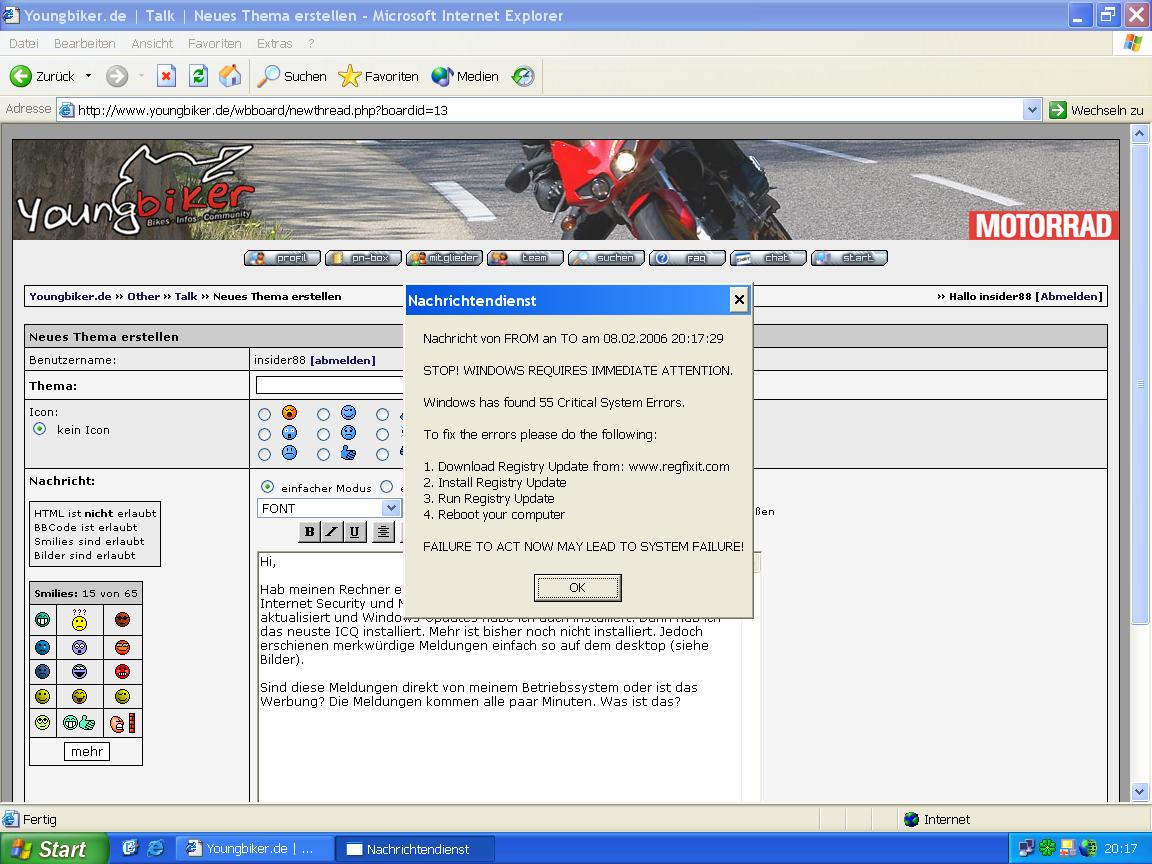This screenshot has width=1152, height=864.
Task: Open the forum 'profil' navigation button
Action: [x=282, y=258]
